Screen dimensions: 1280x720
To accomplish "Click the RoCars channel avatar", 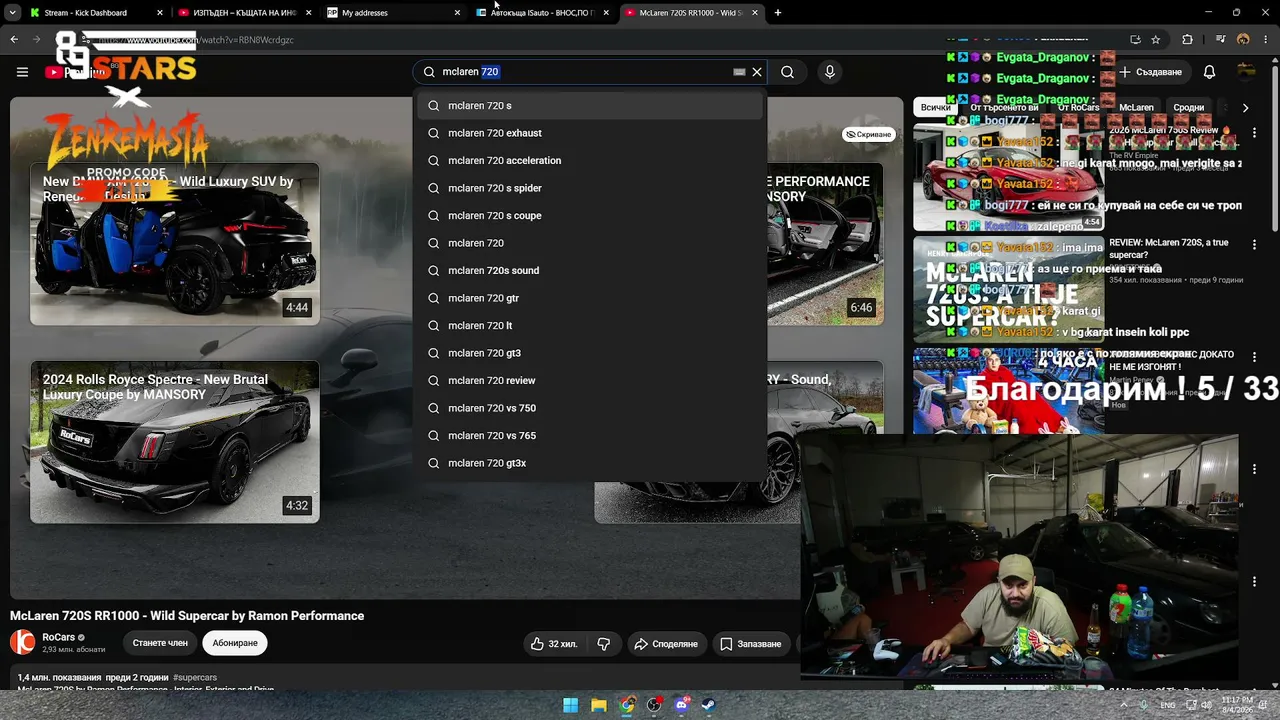I will pos(22,642).
